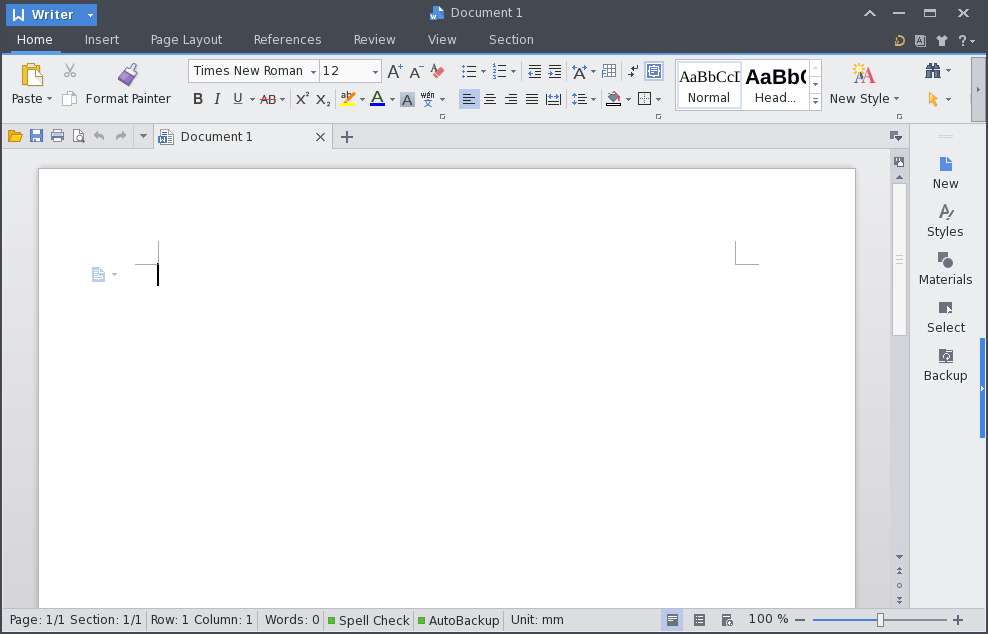Image resolution: width=988 pixels, height=634 pixels.
Task: Open the Backup panel in sidebar
Action: [945, 365]
